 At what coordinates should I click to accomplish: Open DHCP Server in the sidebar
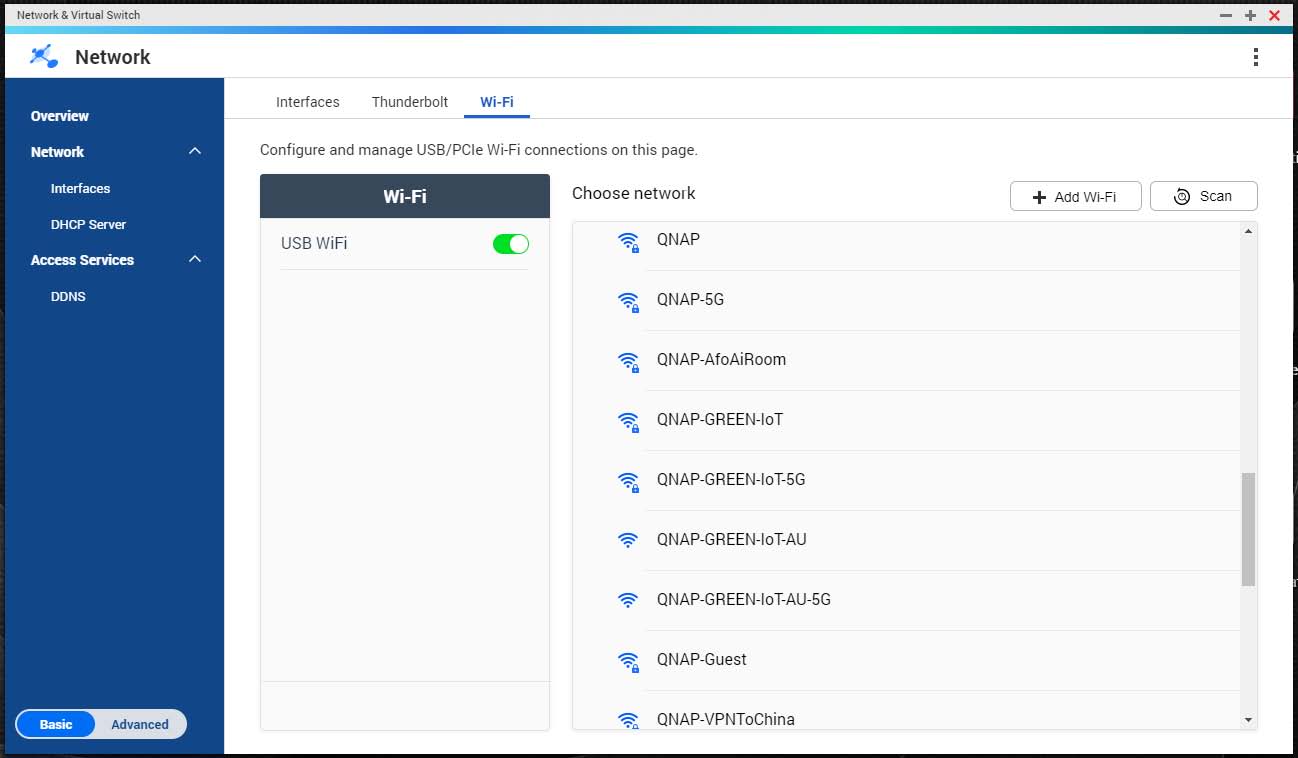(x=88, y=224)
